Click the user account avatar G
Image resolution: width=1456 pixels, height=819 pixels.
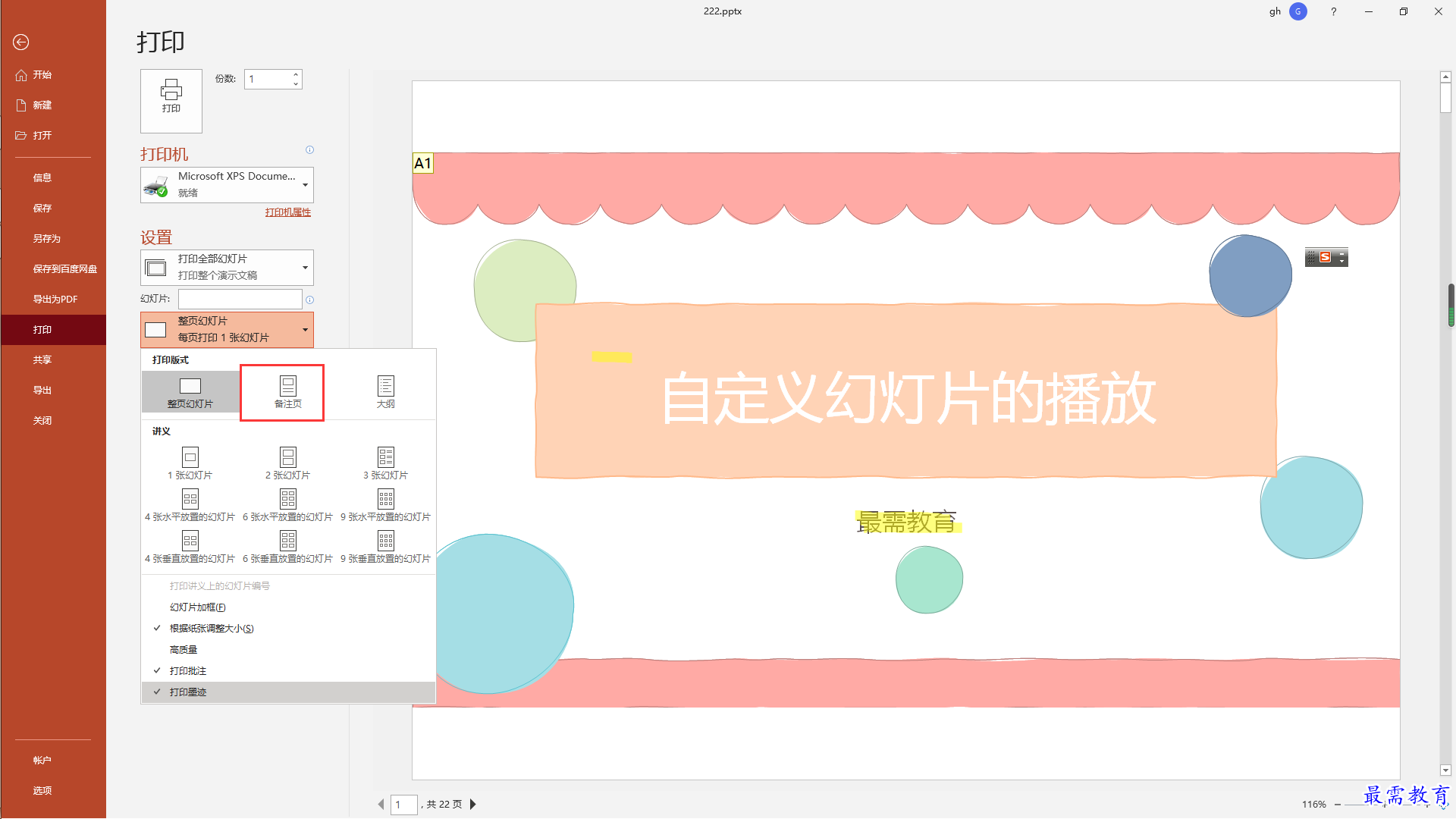tap(1298, 11)
